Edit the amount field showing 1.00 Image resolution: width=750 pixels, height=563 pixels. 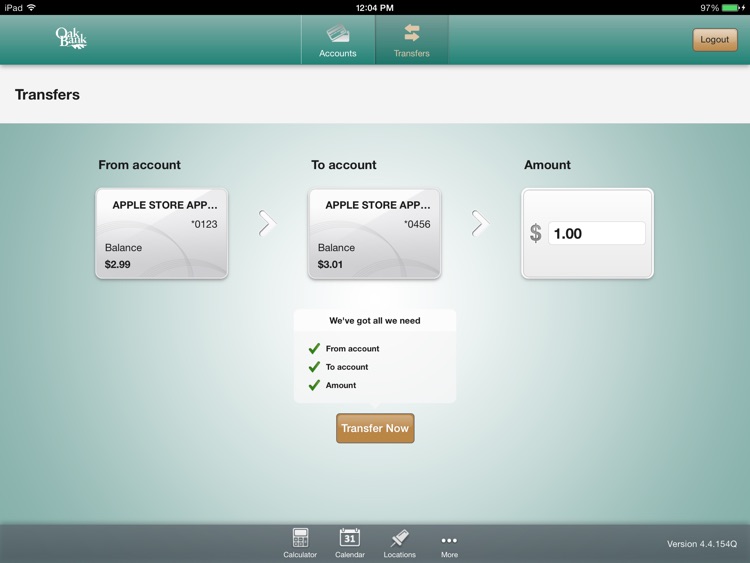(x=596, y=233)
